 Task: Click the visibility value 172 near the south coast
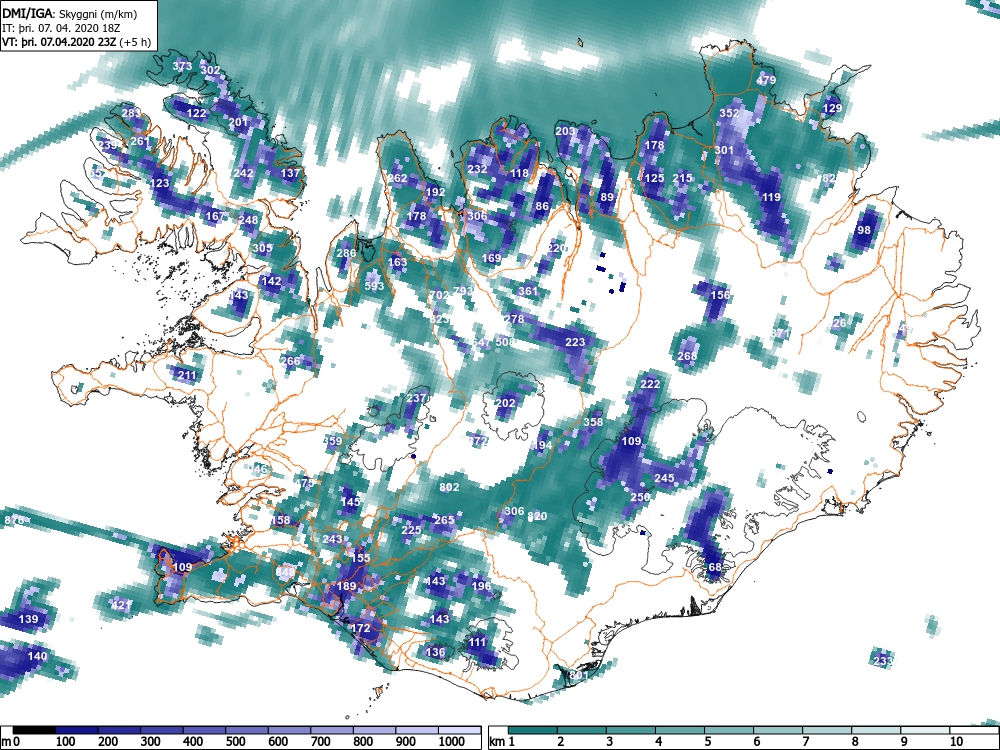coord(360,628)
